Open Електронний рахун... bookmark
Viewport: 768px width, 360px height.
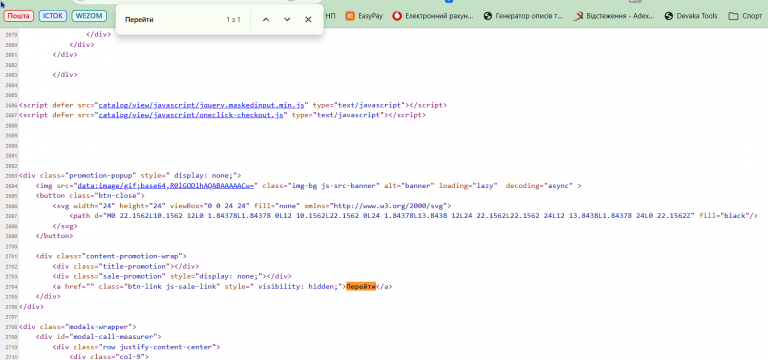[434, 16]
